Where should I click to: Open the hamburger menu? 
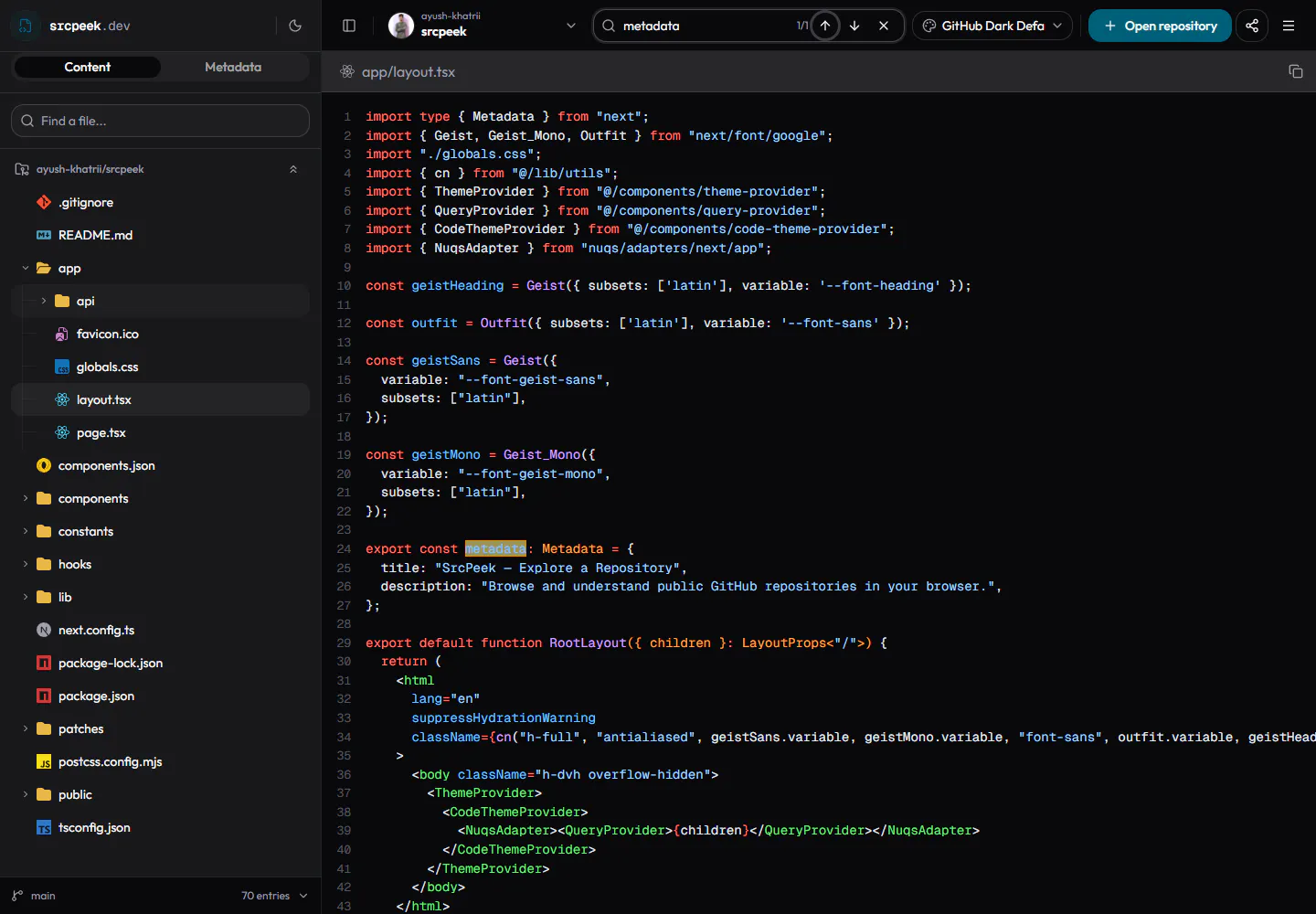[1289, 26]
